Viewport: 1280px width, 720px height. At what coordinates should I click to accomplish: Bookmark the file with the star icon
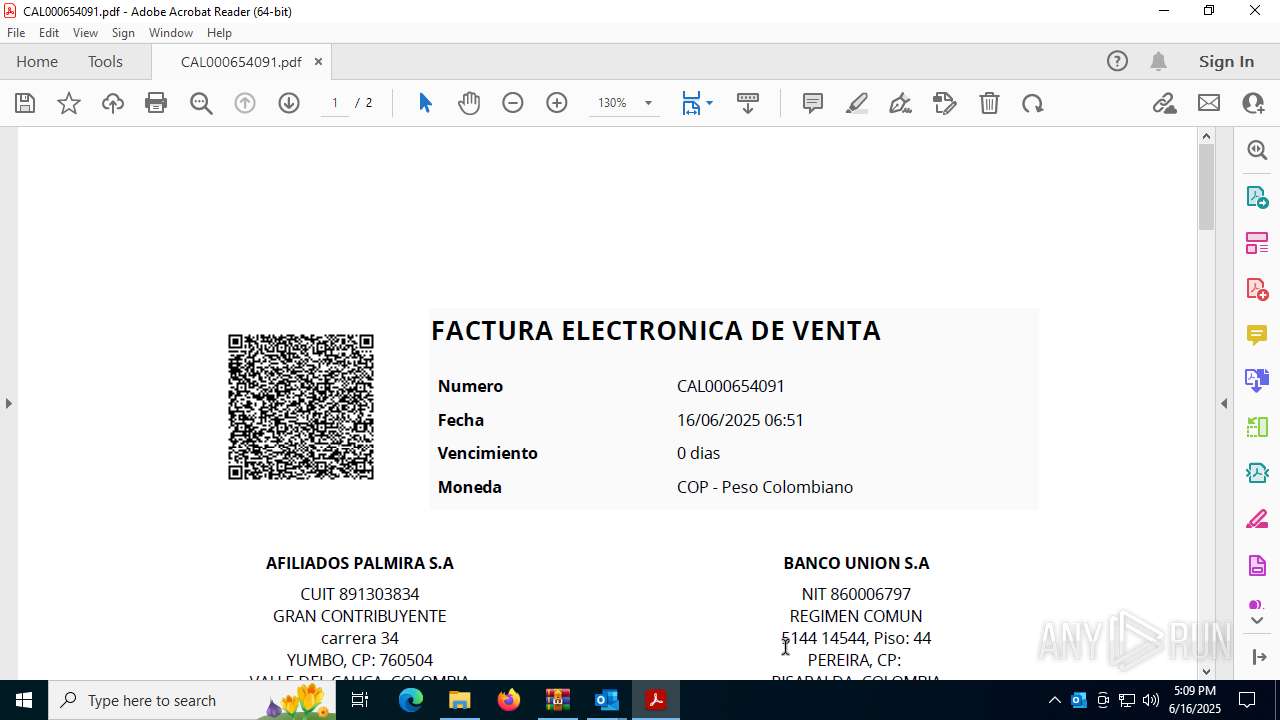pos(69,103)
